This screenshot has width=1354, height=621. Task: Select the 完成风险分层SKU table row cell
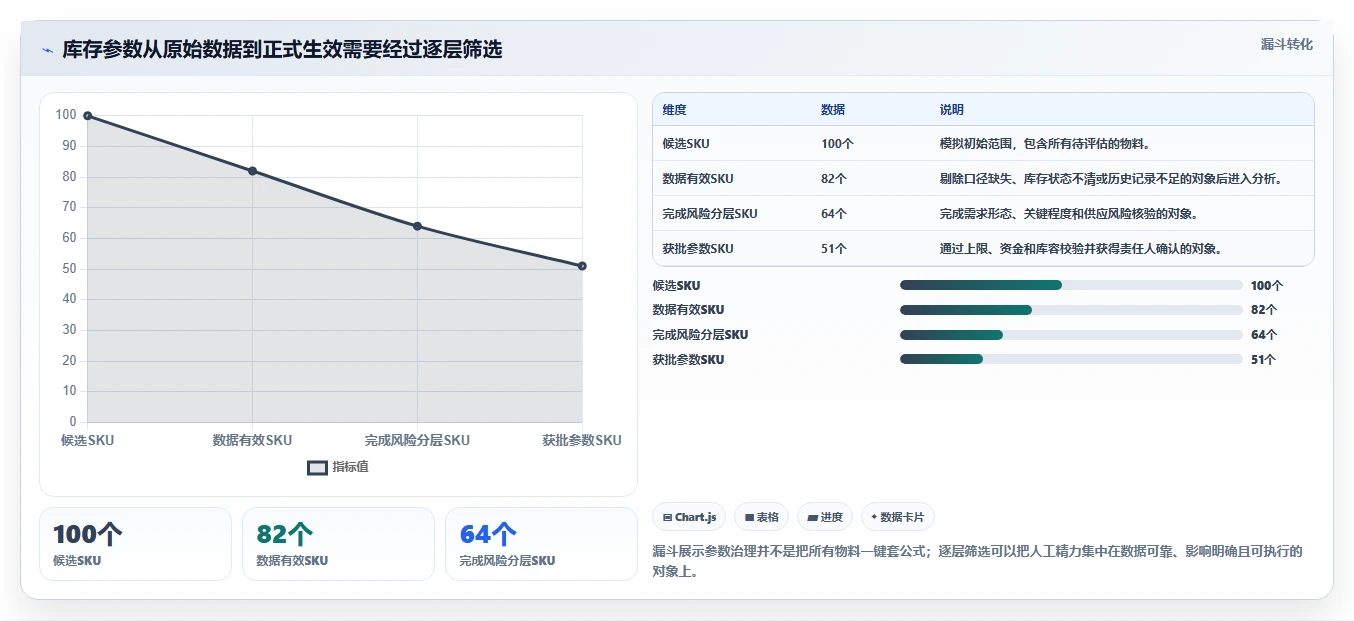pos(710,214)
